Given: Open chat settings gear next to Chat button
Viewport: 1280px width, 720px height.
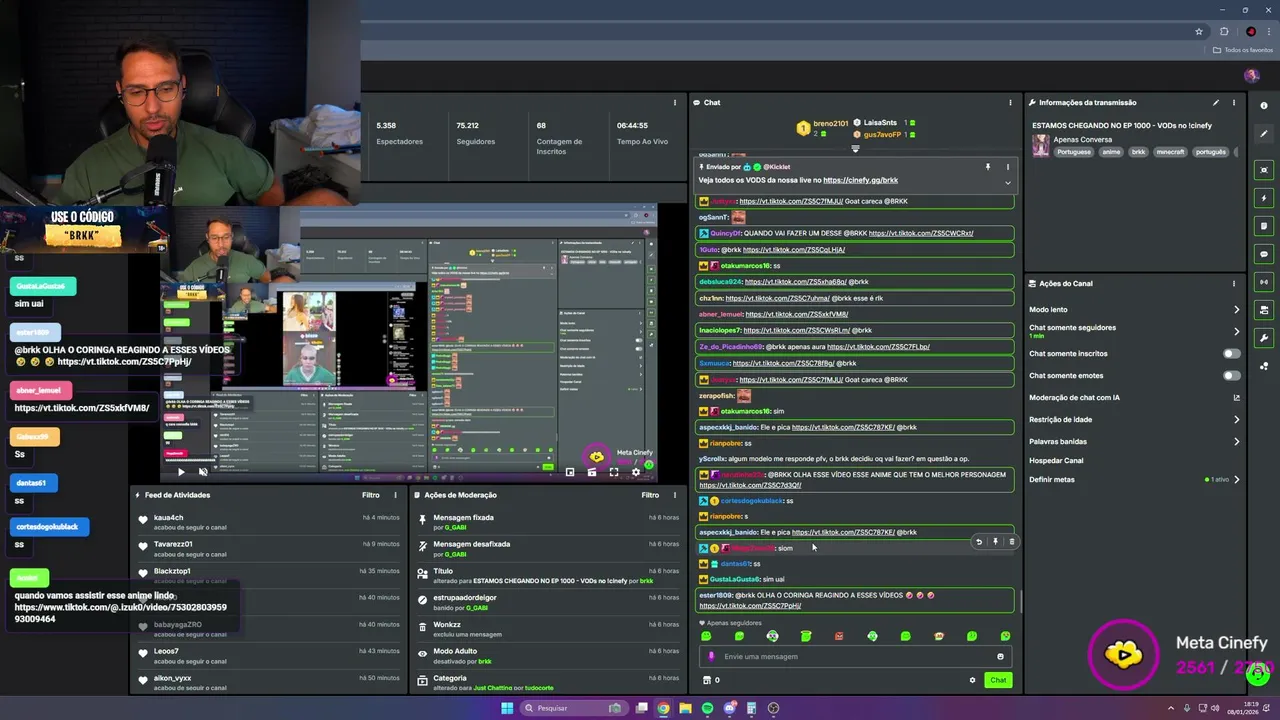Looking at the screenshot, I should pos(972,680).
